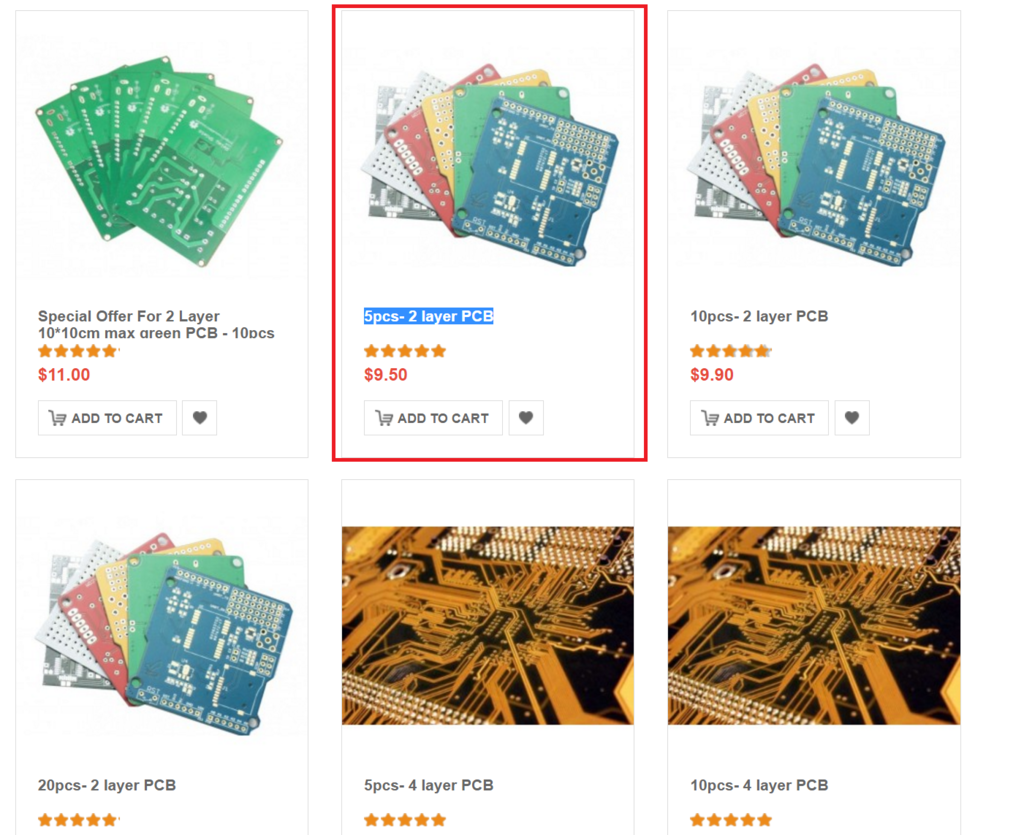Click the 5pcs- 4 layer PCB circuit image
This screenshot has width=1024, height=835.
coord(488,625)
